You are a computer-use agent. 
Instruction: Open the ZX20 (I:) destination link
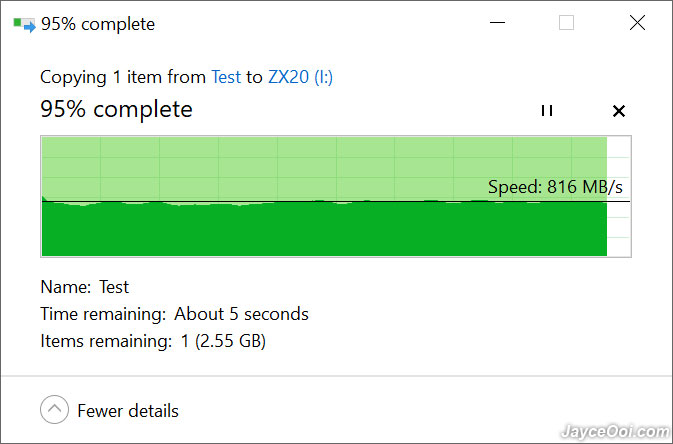pyautogui.click(x=300, y=77)
